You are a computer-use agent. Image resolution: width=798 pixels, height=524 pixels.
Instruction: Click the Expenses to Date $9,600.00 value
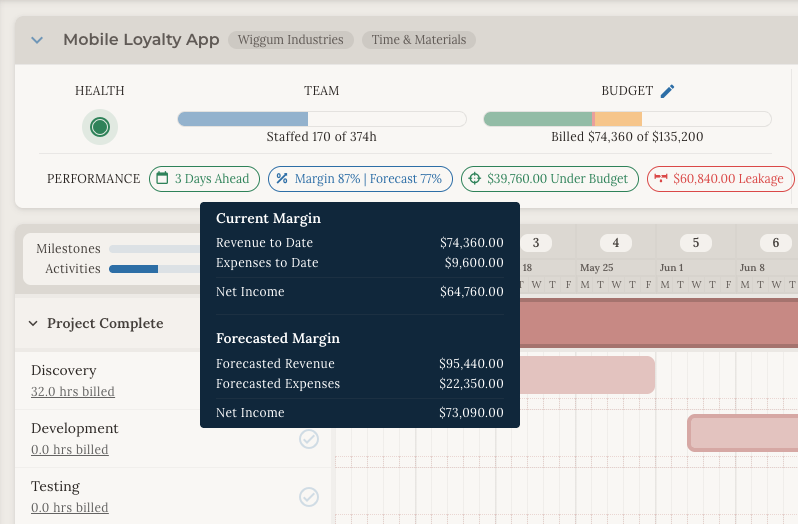(x=474, y=263)
